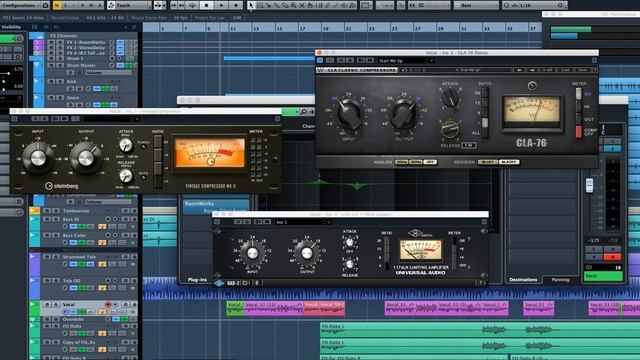Image resolution: width=640 pixels, height=360 pixels.
Task: Start playback with the transport Play button
Action: coord(221,5)
